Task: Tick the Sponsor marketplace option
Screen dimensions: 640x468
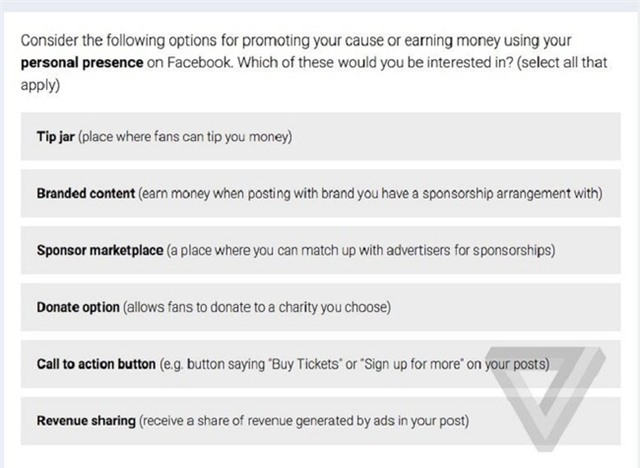Action: [320, 250]
